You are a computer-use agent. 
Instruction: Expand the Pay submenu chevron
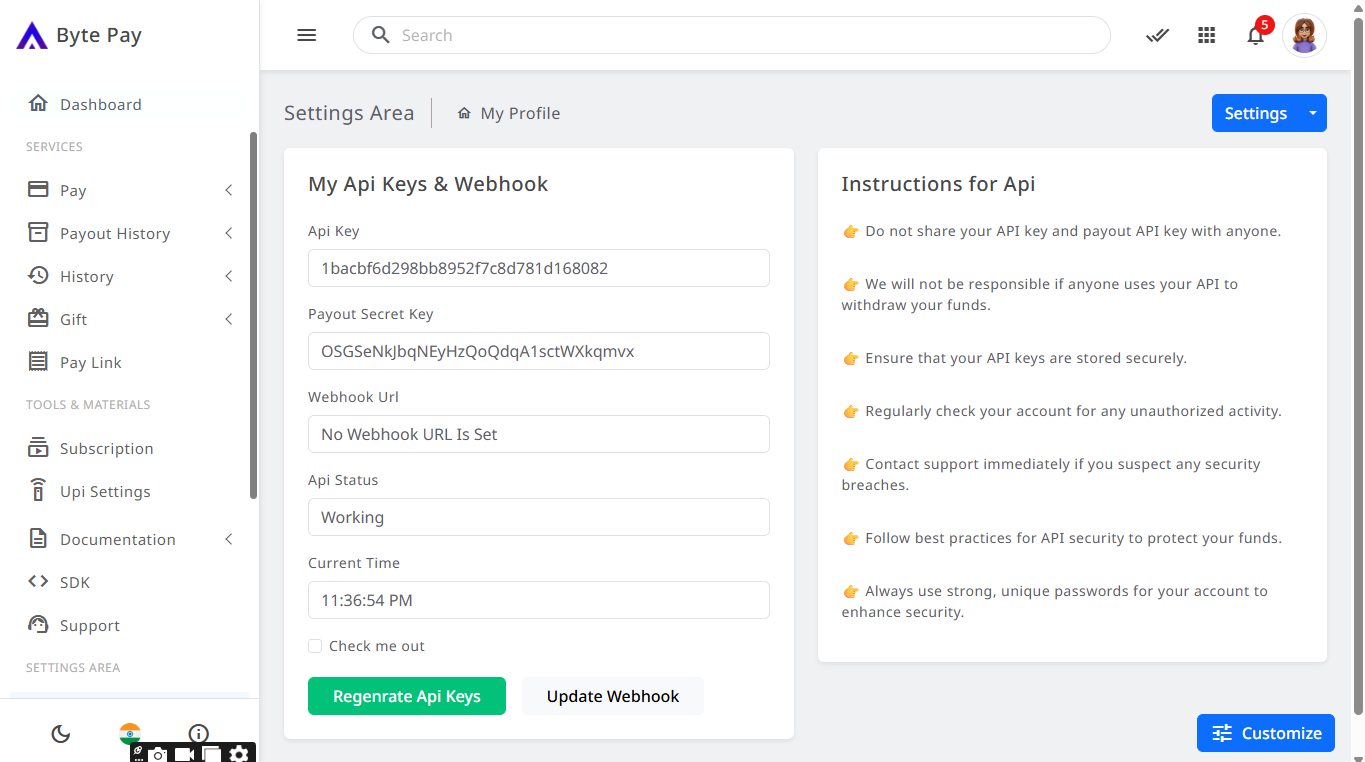(x=229, y=190)
